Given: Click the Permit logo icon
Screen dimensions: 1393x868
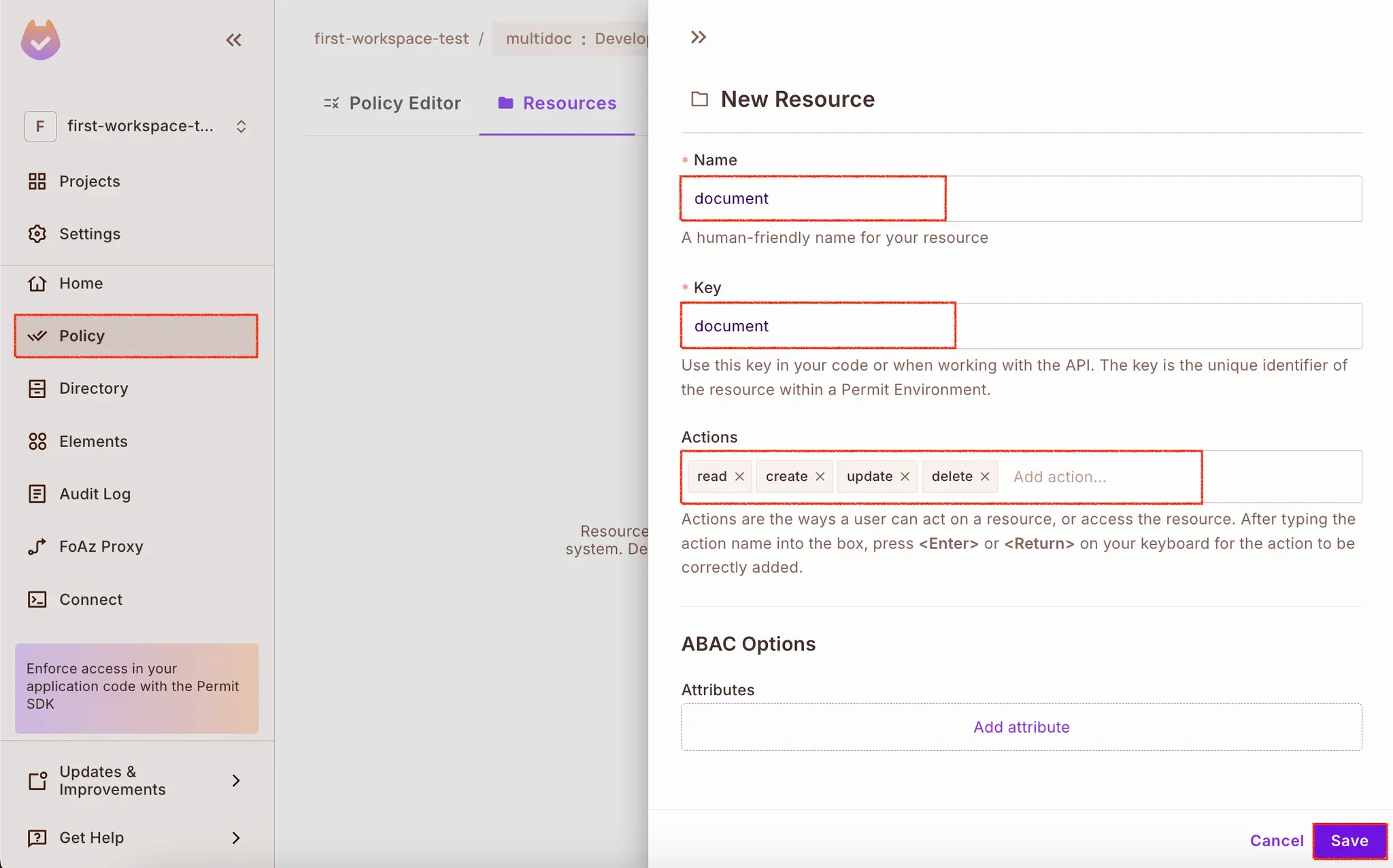Looking at the screenshot, I should (40, 40).
